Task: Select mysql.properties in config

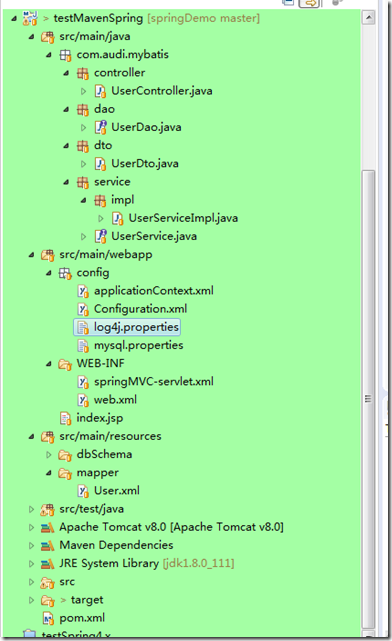Action: (x=139, y=346)
